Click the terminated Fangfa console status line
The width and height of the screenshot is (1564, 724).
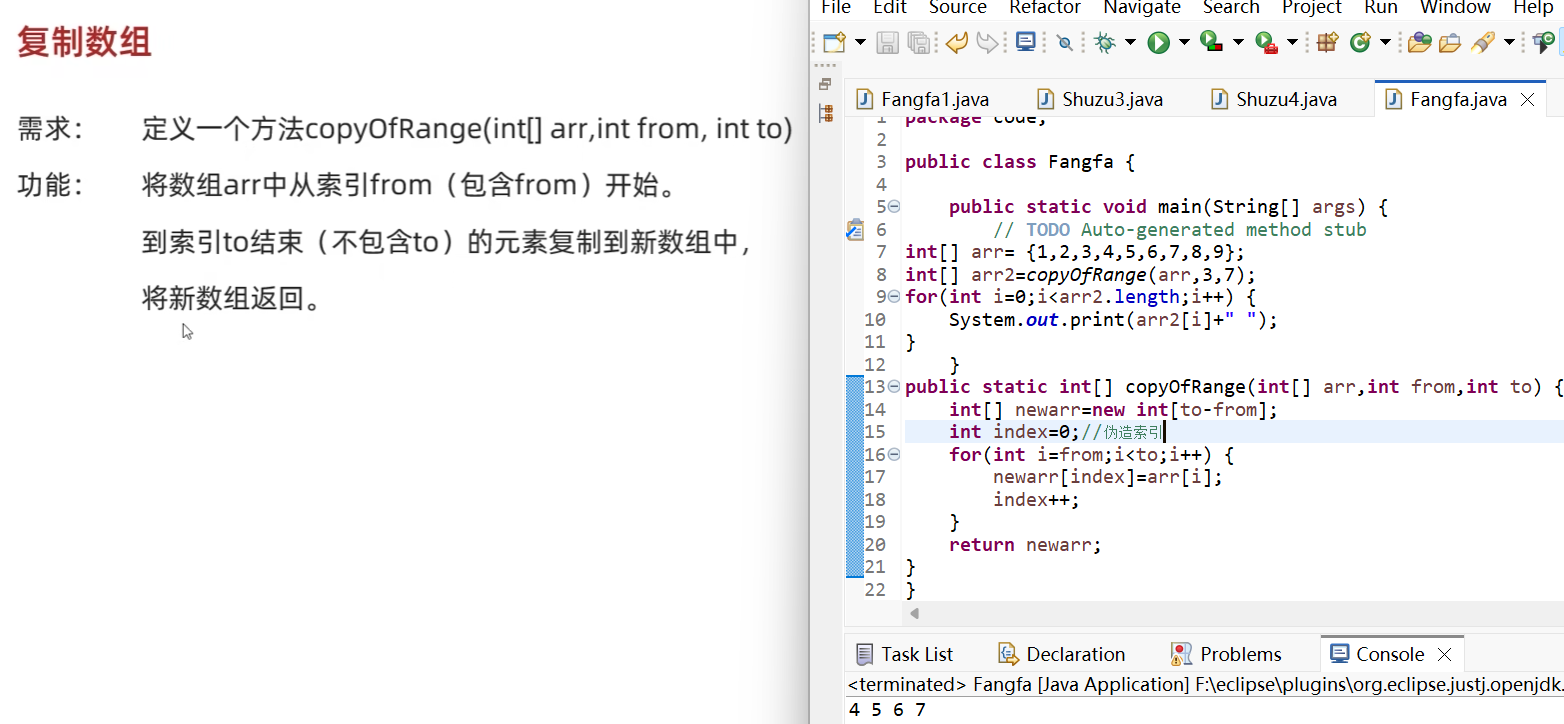pos(1205,685)
